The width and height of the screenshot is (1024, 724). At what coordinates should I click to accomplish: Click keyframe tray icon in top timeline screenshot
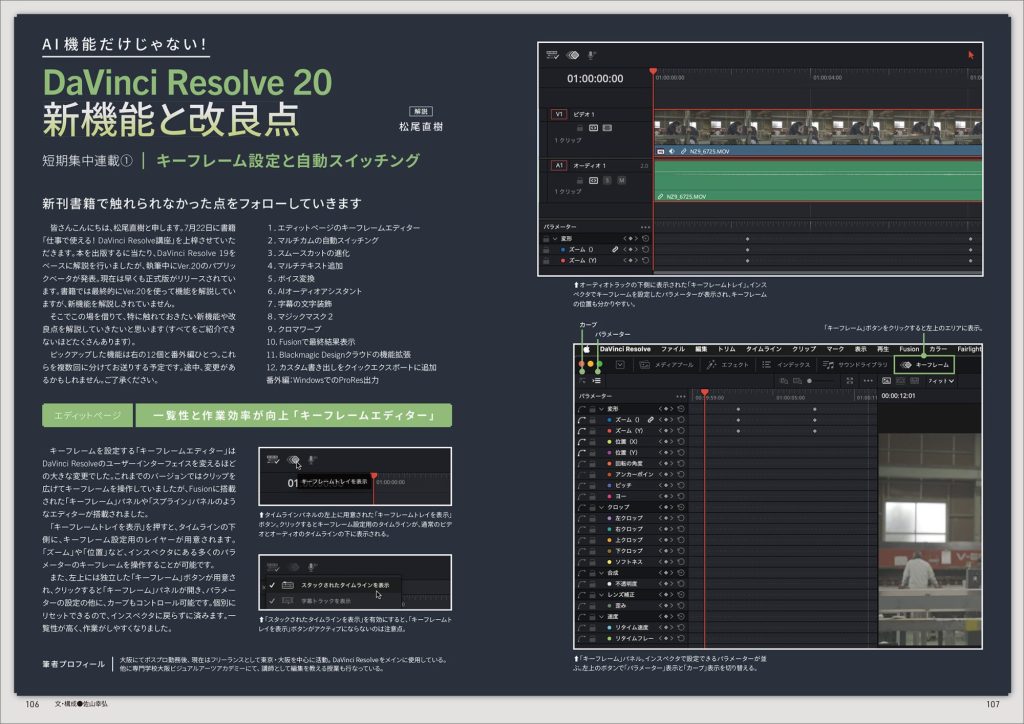tap(573, 55)
